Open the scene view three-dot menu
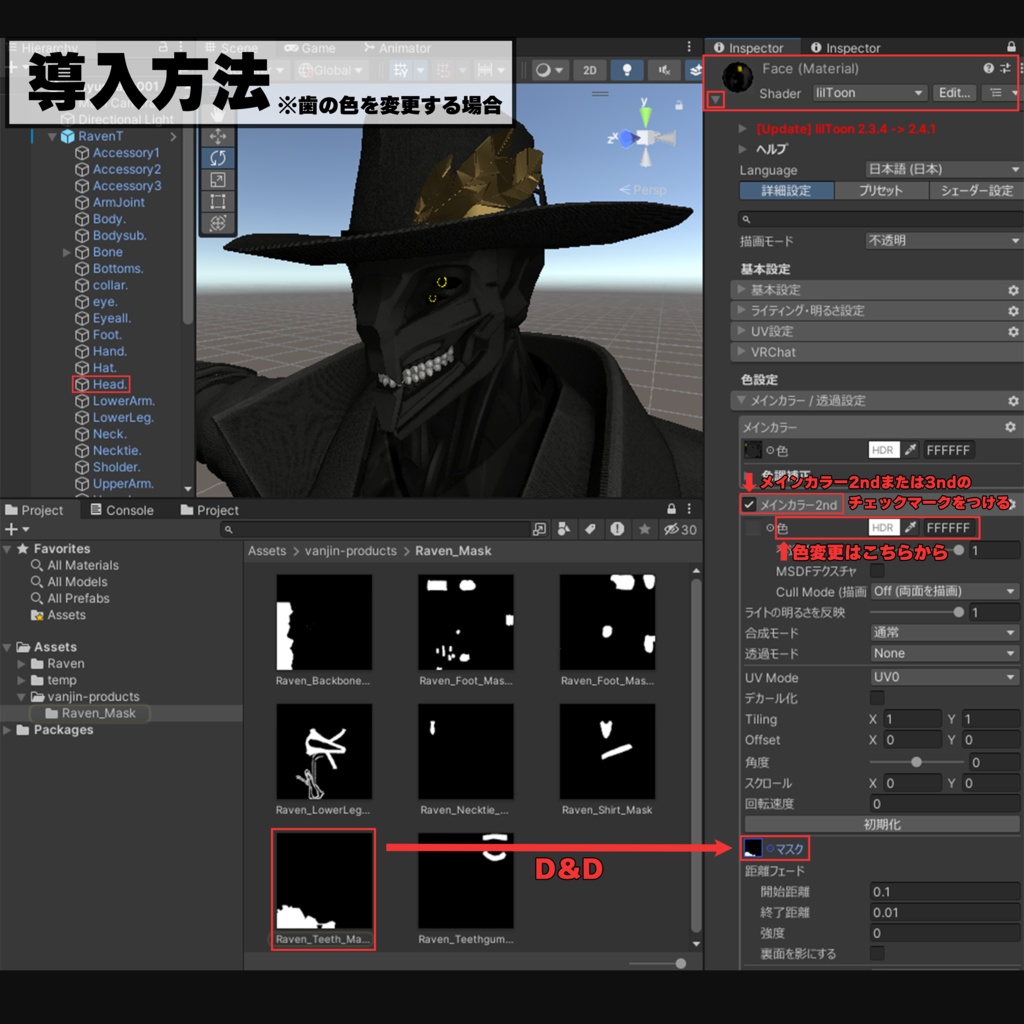This screenshot has width=1024, height=1024. [689, 46]
